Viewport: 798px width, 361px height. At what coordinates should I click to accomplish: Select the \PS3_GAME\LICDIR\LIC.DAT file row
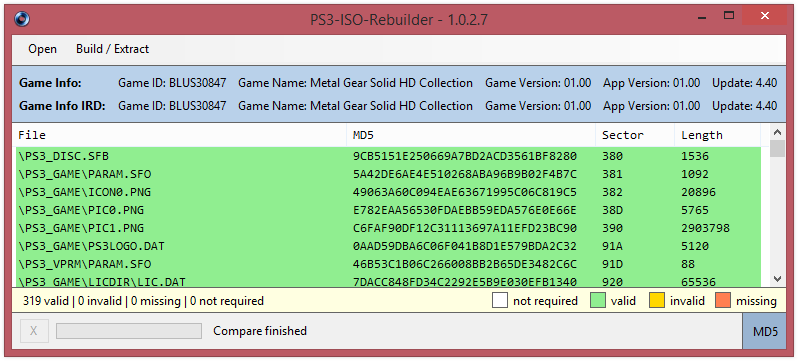coord(388,281)
